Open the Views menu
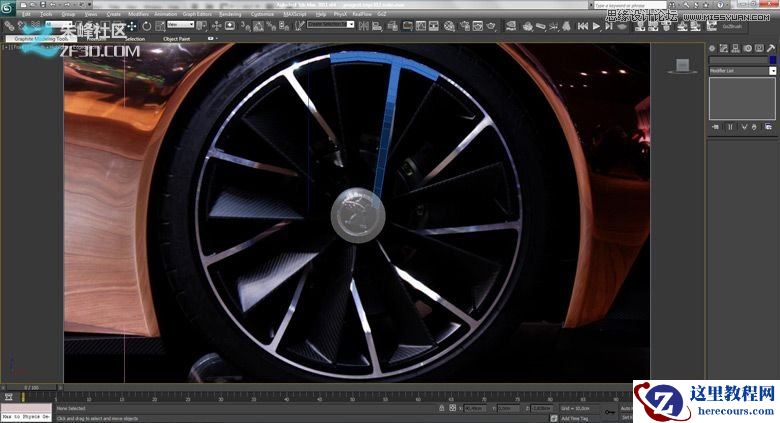 91,14
